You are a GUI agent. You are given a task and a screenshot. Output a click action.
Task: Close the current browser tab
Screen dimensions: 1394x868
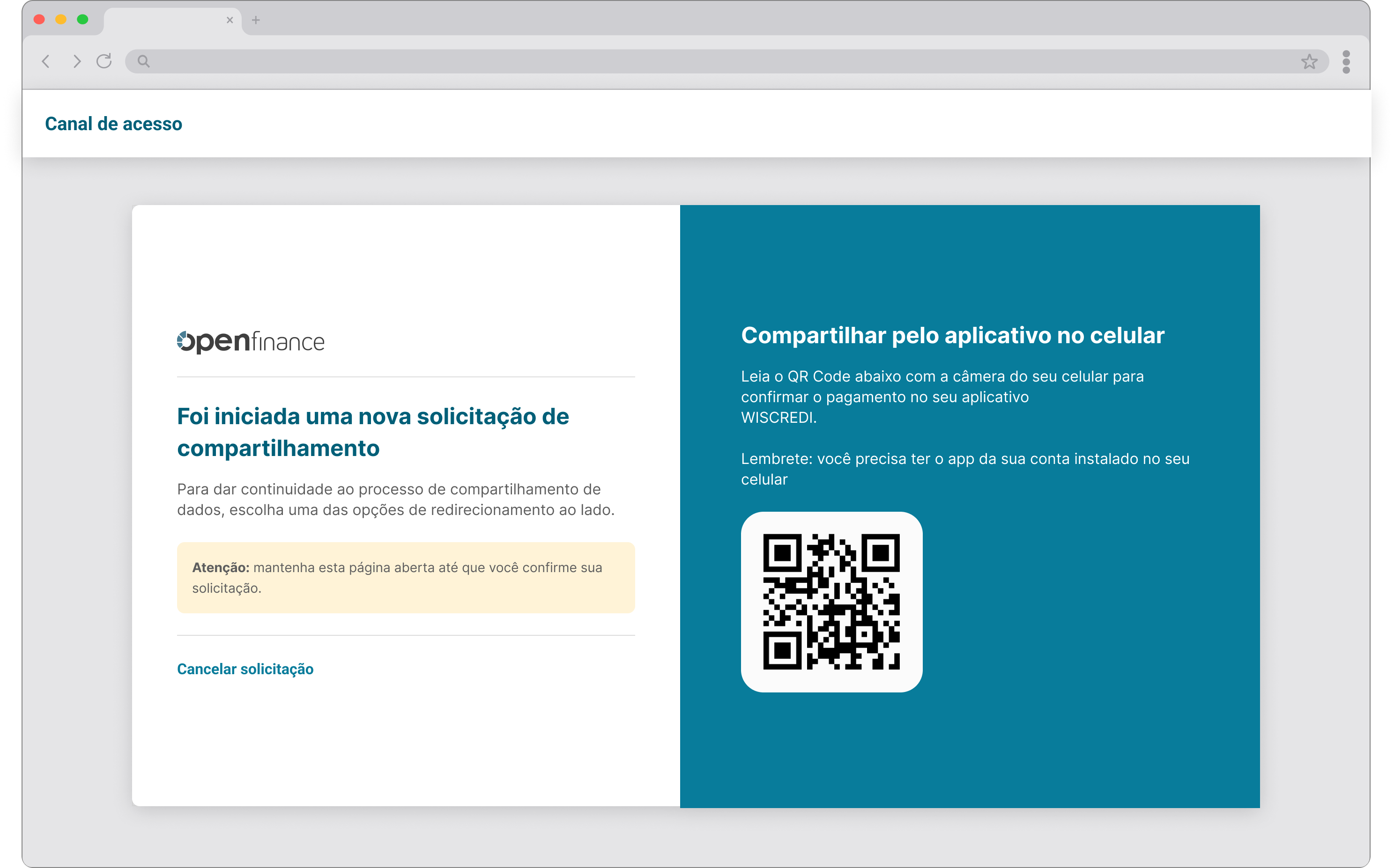[230, 20]
